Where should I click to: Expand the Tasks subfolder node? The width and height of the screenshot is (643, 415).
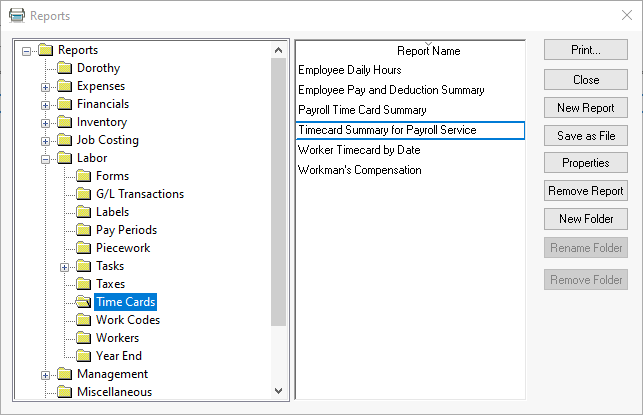pos(64,267)
